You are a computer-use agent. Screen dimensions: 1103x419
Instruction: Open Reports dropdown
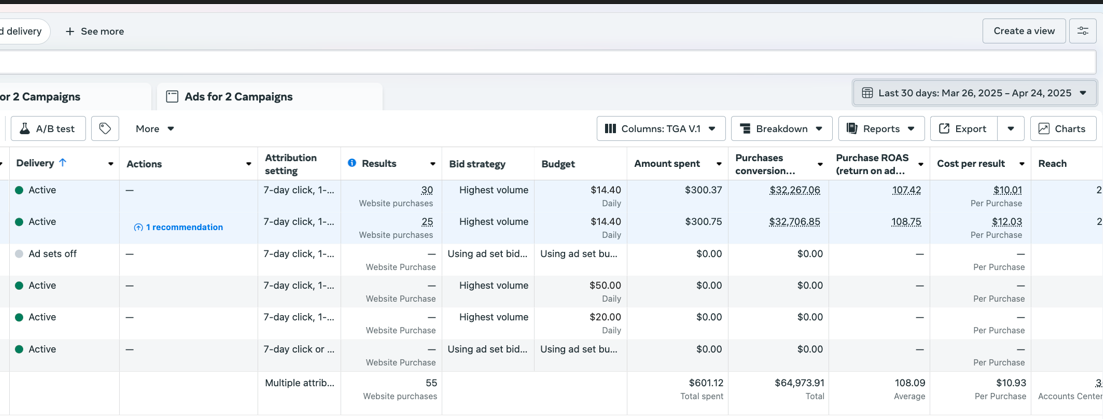tap(881, 129)
